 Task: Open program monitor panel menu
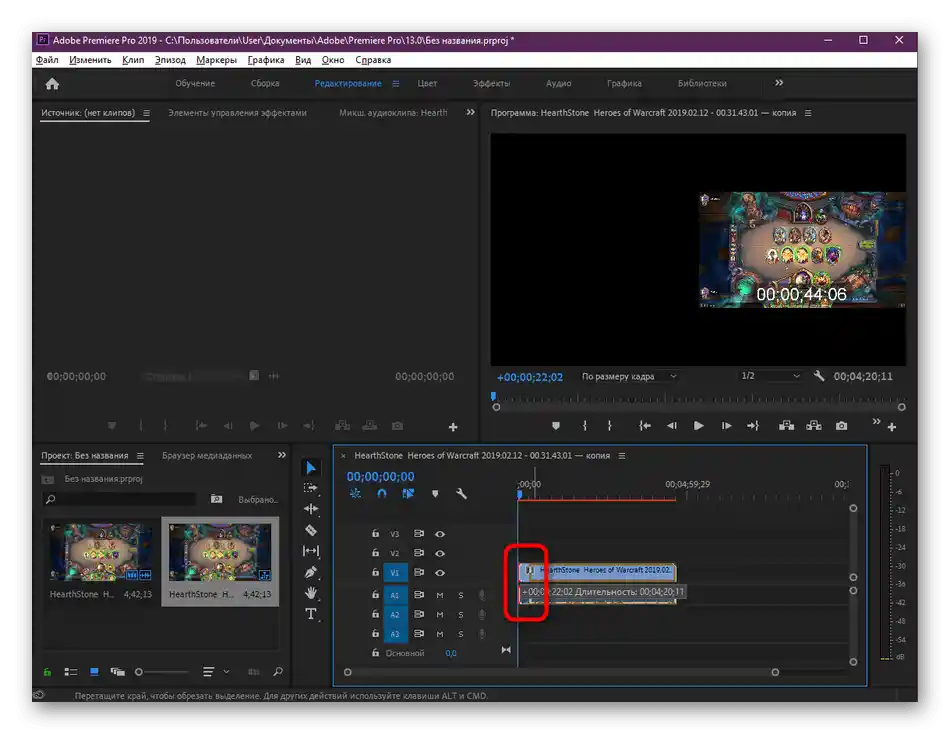point(808,113)
